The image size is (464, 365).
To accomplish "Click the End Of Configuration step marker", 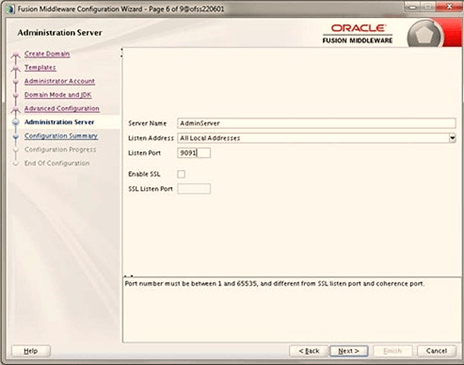I will coord(15,163).
